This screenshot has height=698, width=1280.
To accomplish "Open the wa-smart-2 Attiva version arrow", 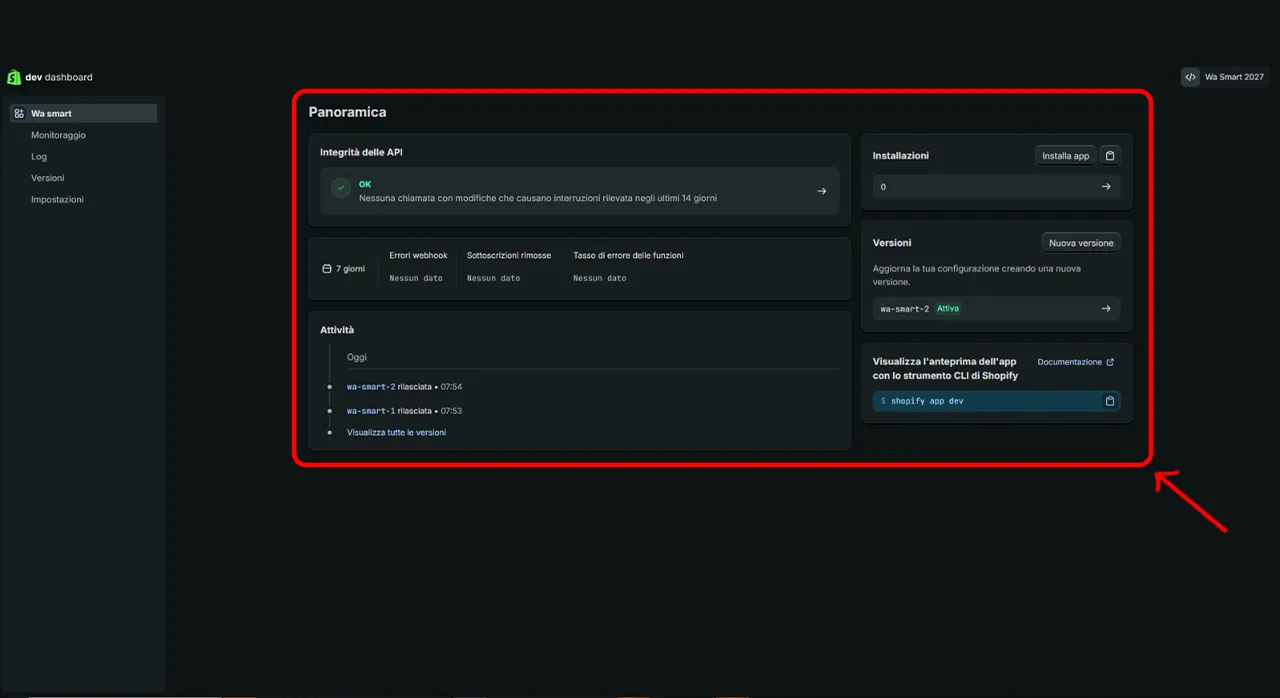I will 1105,309.
